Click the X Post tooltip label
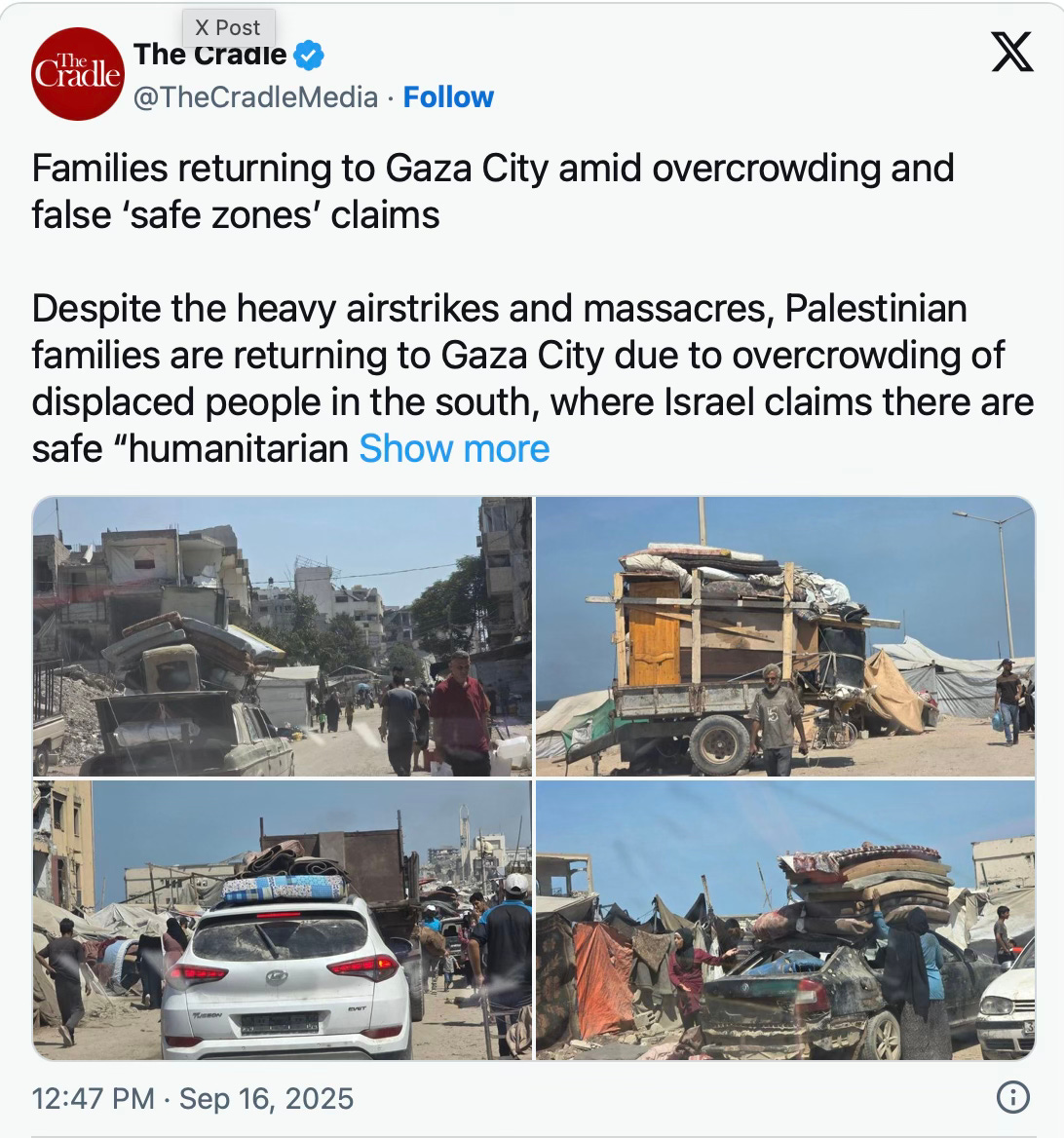1064x1138 pixels. click(x=228, y=27)
